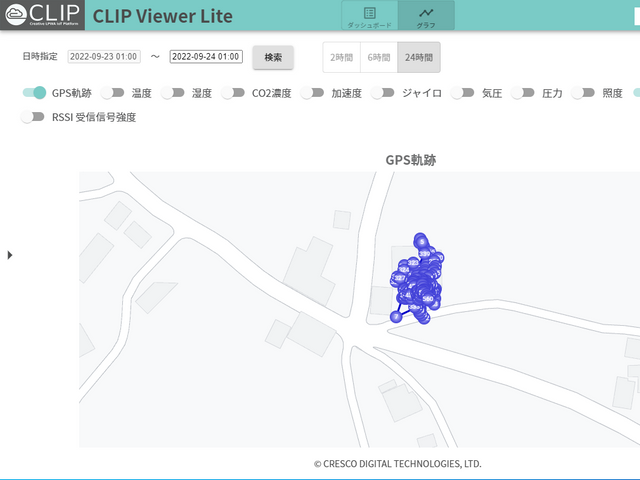The width and height of the screenshot is (640, 480).
Task: Disable the GPS軌跡 toggle
Action: click(34, 93)
